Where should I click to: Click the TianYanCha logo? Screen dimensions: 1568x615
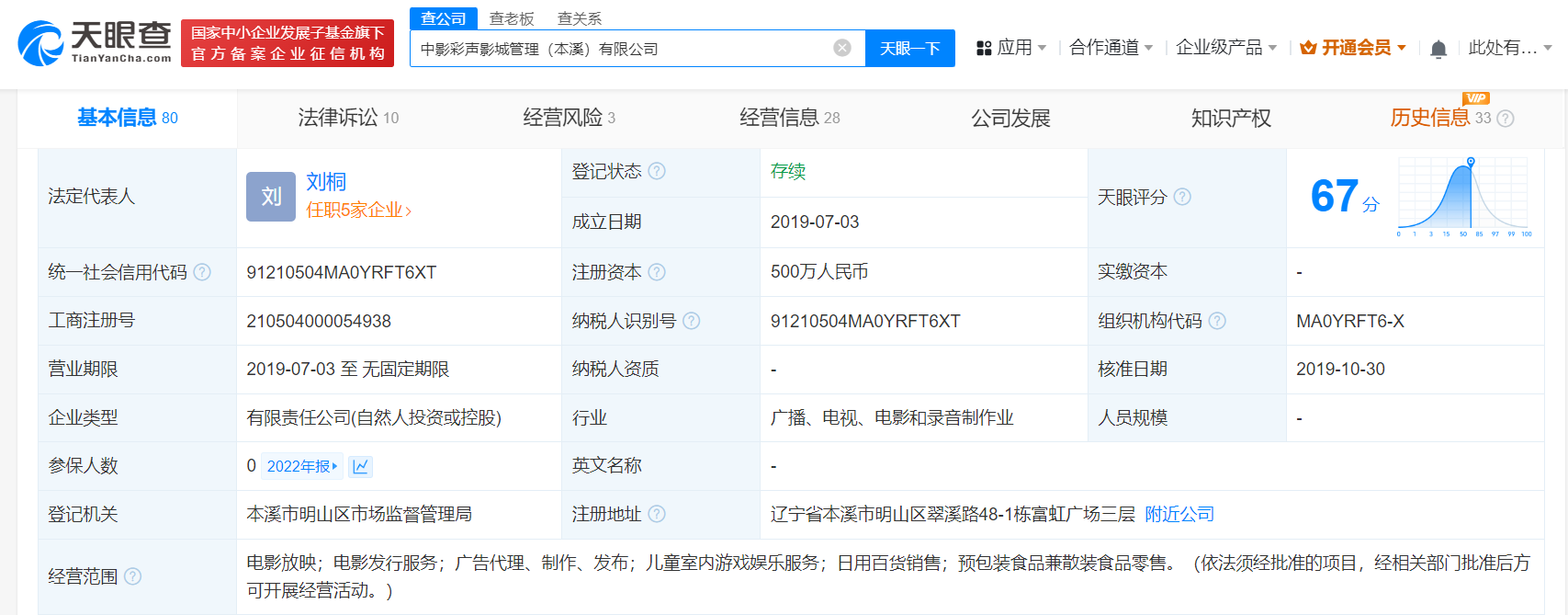pos(96,43)
